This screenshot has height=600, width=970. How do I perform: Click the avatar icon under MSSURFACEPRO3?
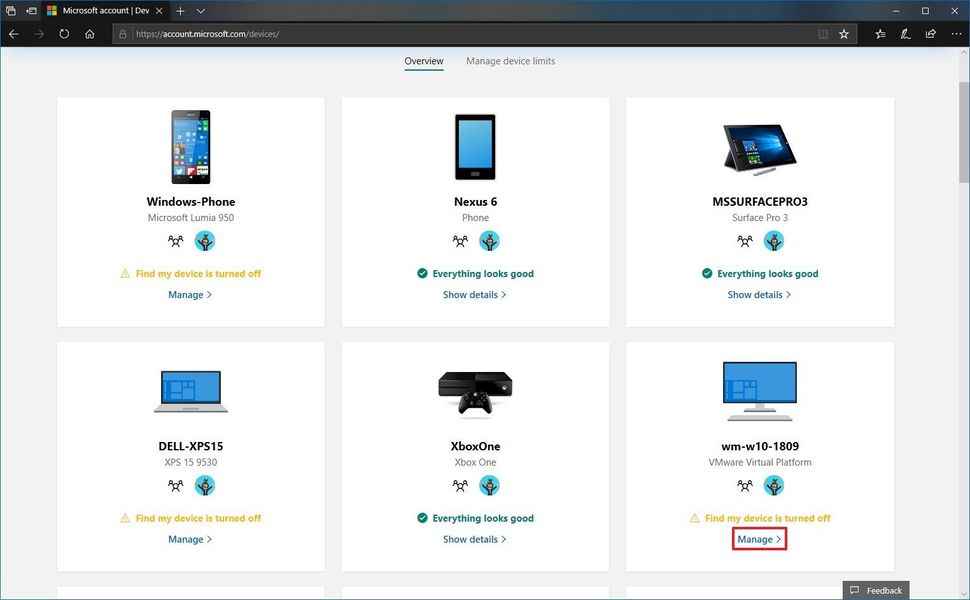pyautogui.click(x=774, y=241)
